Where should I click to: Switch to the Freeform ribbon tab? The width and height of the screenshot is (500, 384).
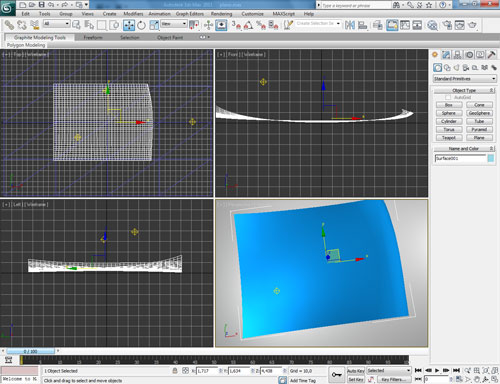[x=93, y=37]
